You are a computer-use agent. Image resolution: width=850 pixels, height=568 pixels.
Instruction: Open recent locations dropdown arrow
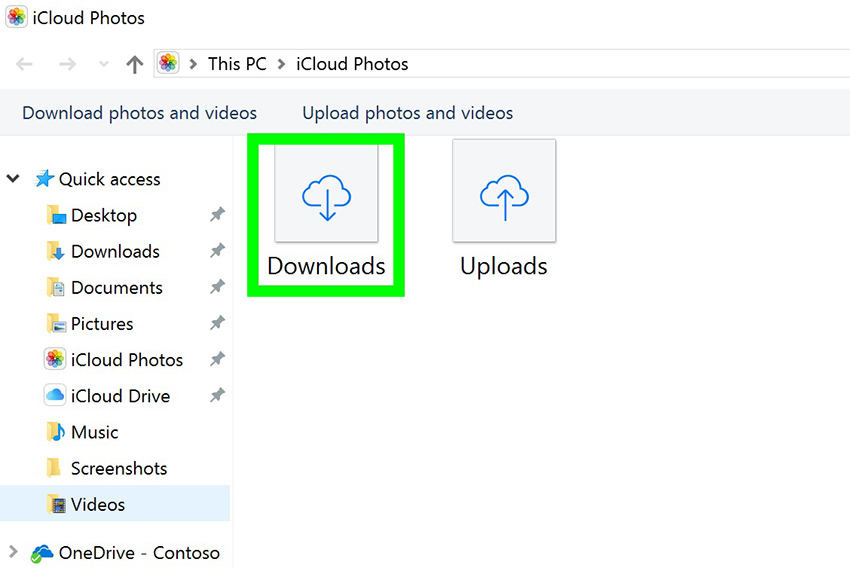[x=104, y=64]
